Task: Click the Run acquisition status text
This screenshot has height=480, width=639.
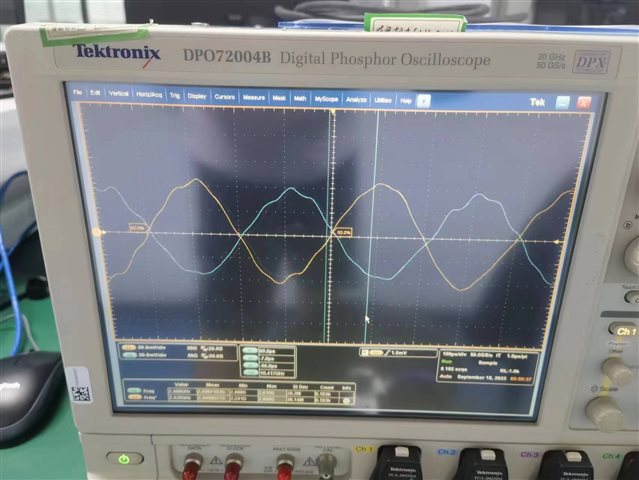Action: 447,362
